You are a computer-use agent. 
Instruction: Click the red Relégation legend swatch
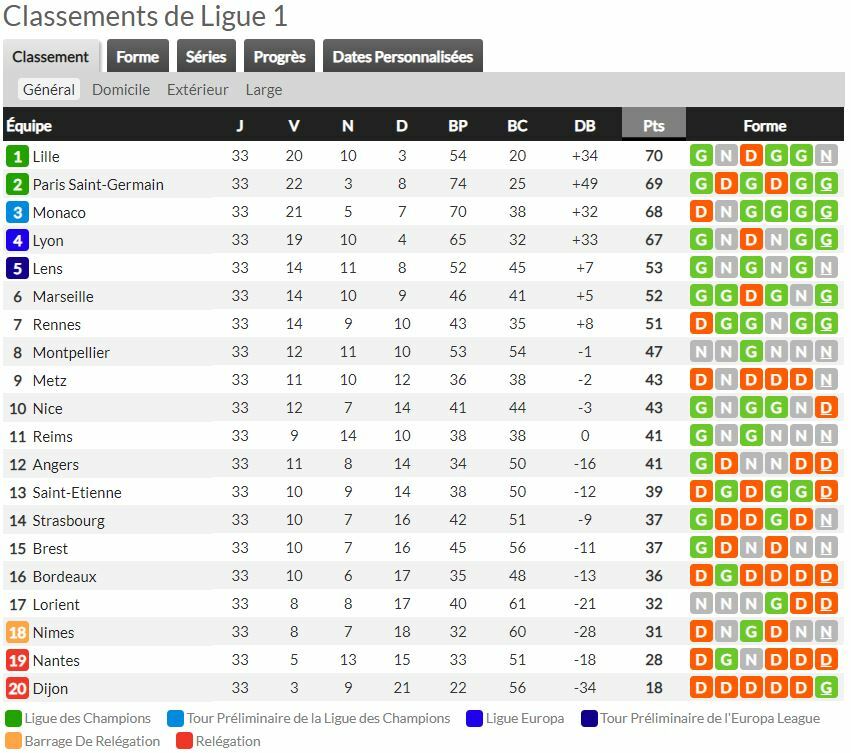pyautogui.click(x=184, y=741)
